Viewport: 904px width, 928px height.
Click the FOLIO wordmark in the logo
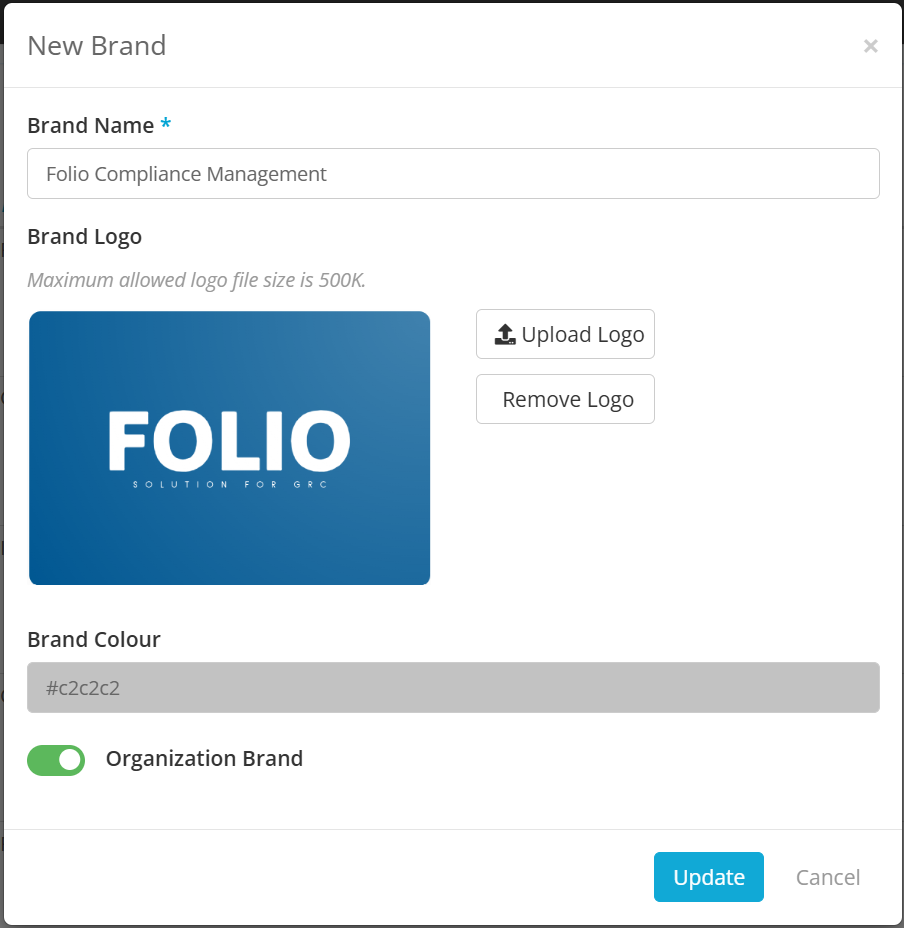click(x=229, y=441)
